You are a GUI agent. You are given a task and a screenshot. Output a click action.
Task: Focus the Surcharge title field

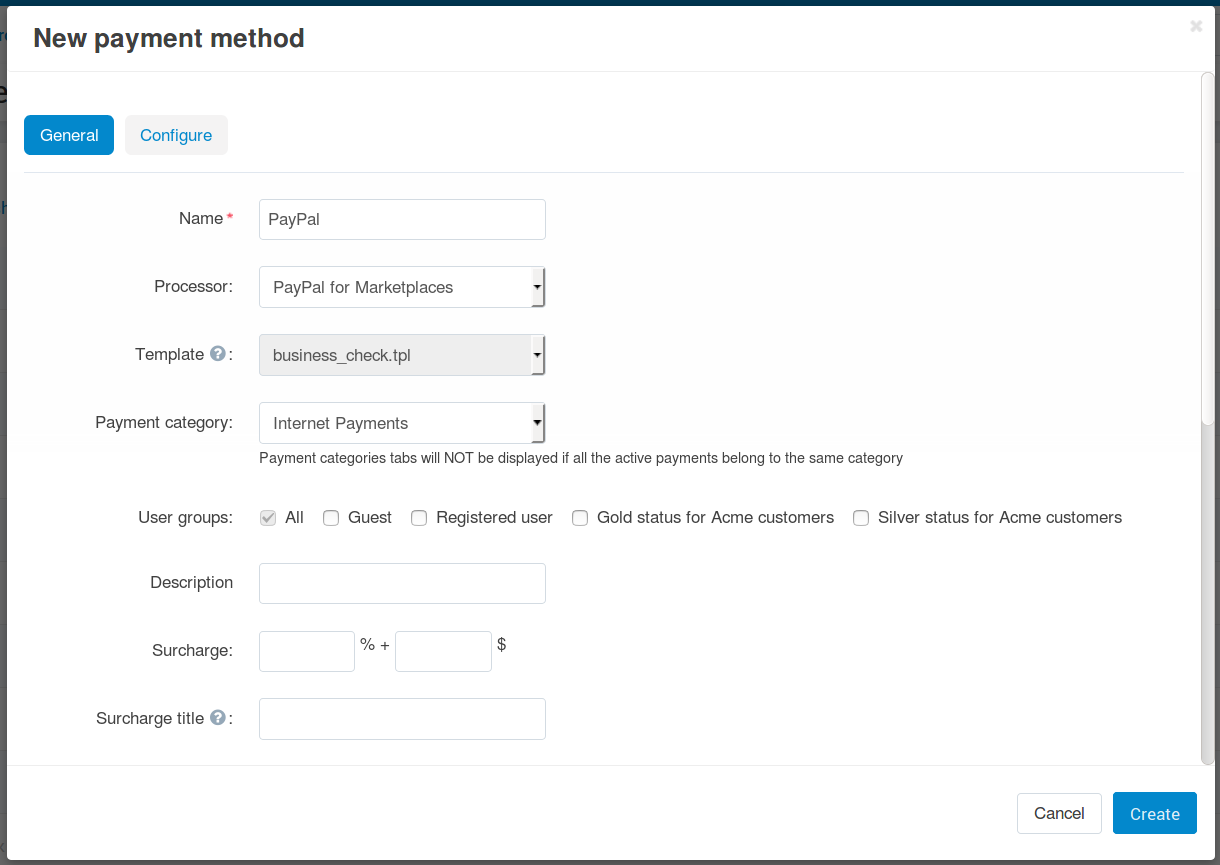click(402, 719)
